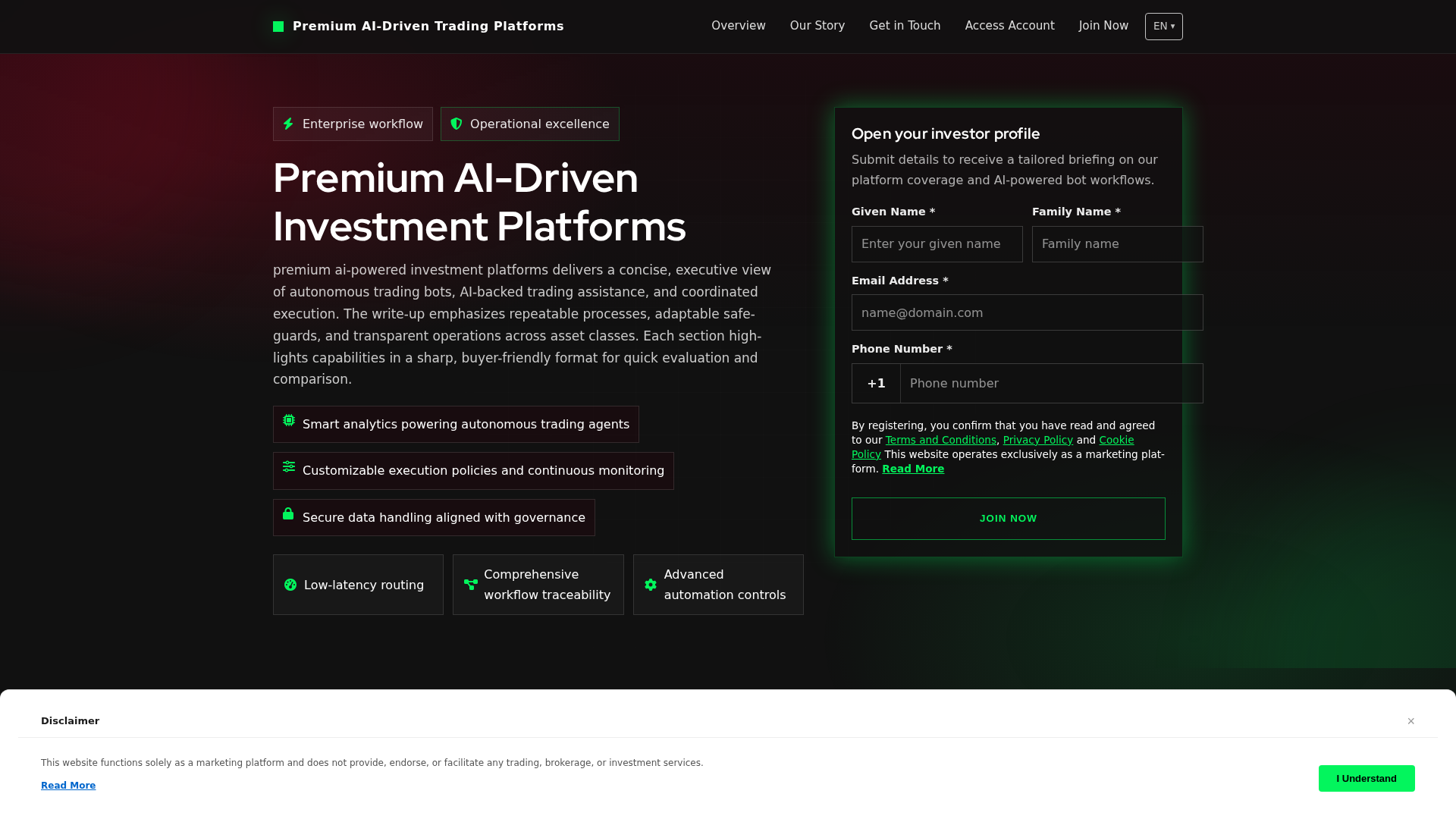Focus the Email Address input field
Viewport: 1456px width, 819px height.
pos(1028,312)
